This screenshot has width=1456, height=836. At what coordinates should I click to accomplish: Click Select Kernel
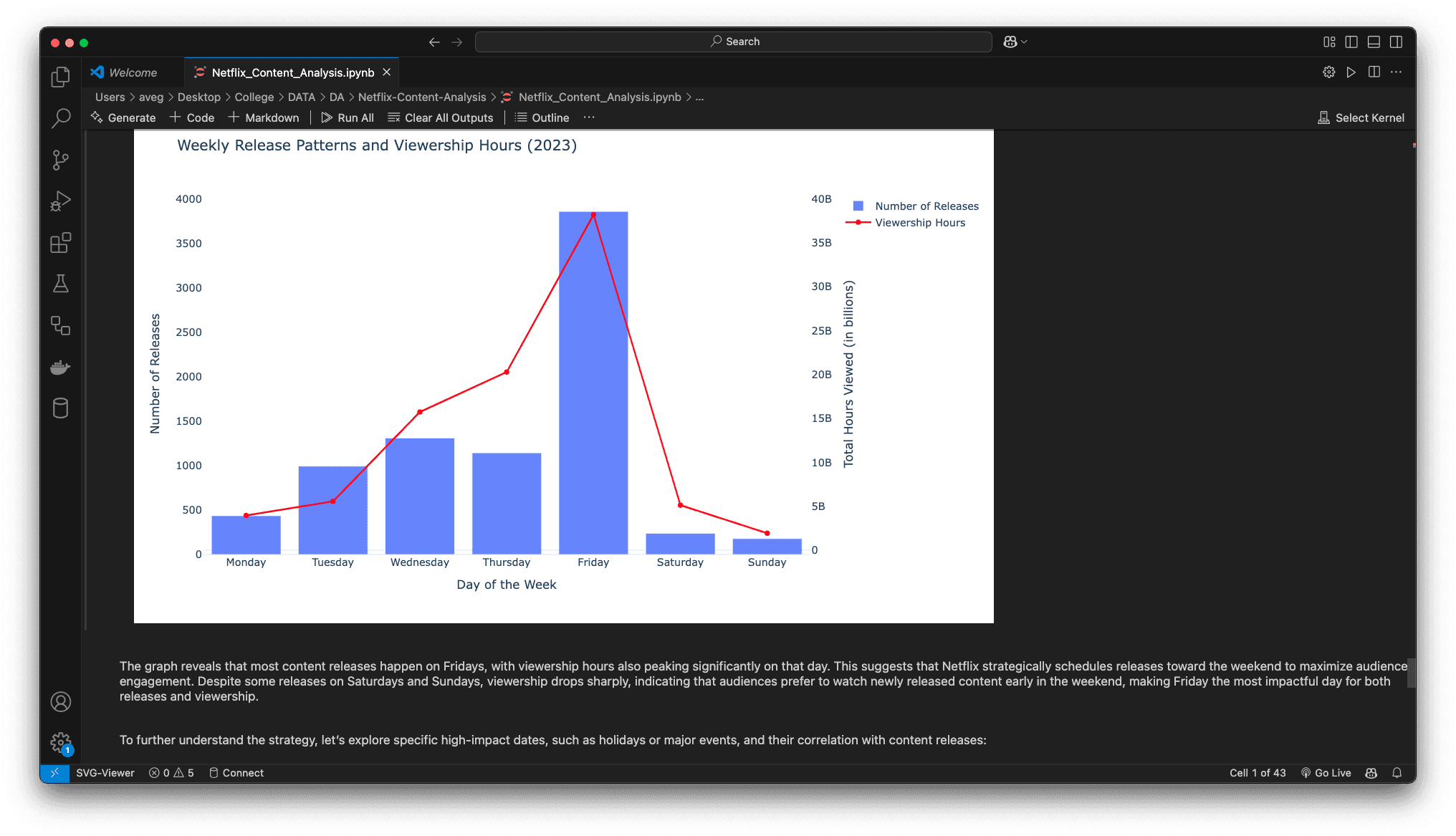pos(1361,117)
